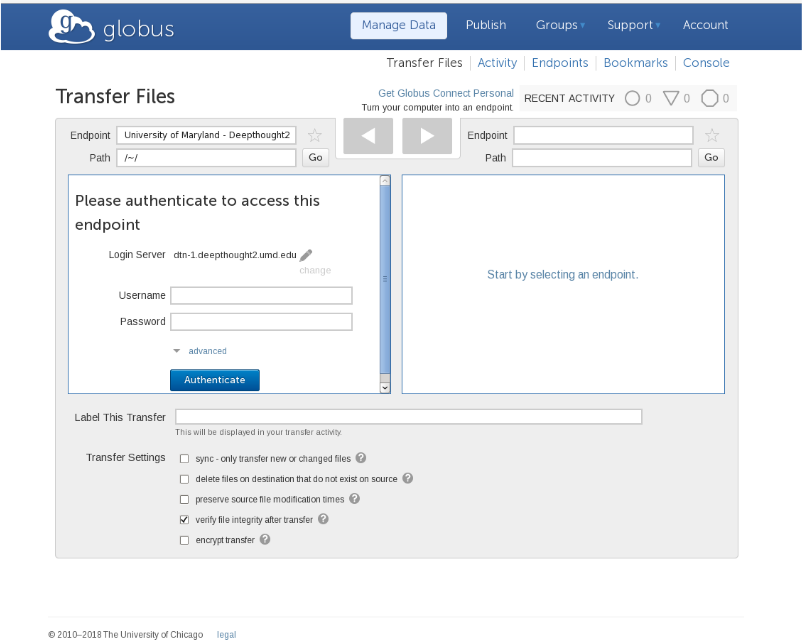Click the empty right Endpoint field
802x644 pixels.
point(604,135)
